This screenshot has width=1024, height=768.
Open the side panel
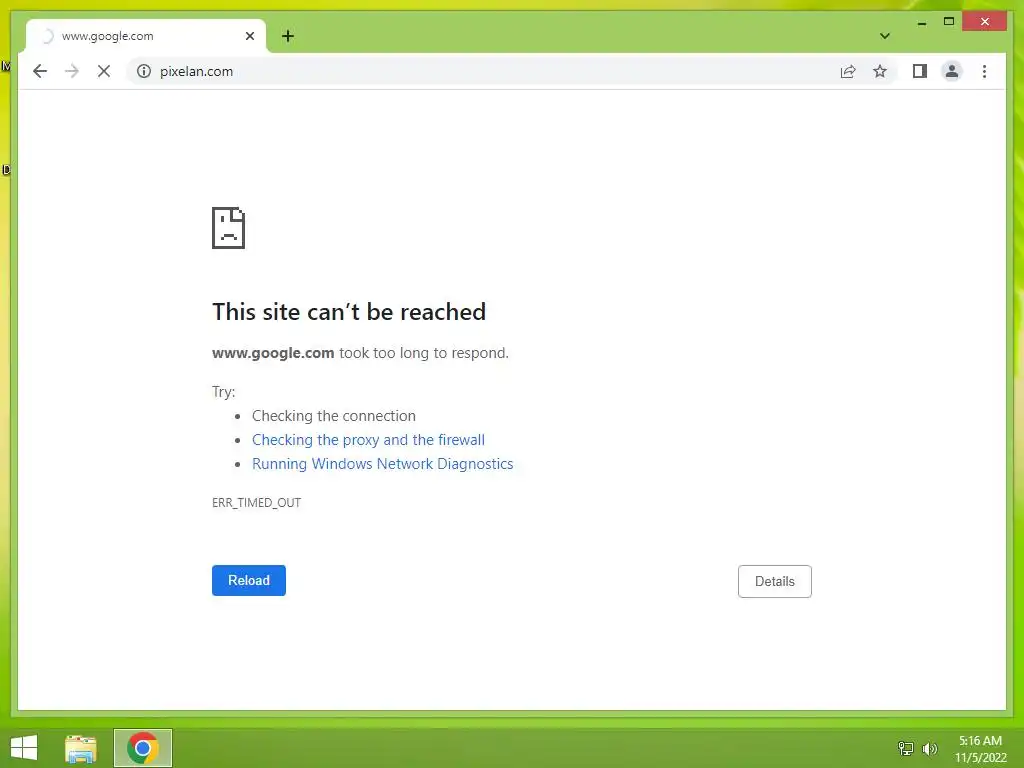pos(920,71)
